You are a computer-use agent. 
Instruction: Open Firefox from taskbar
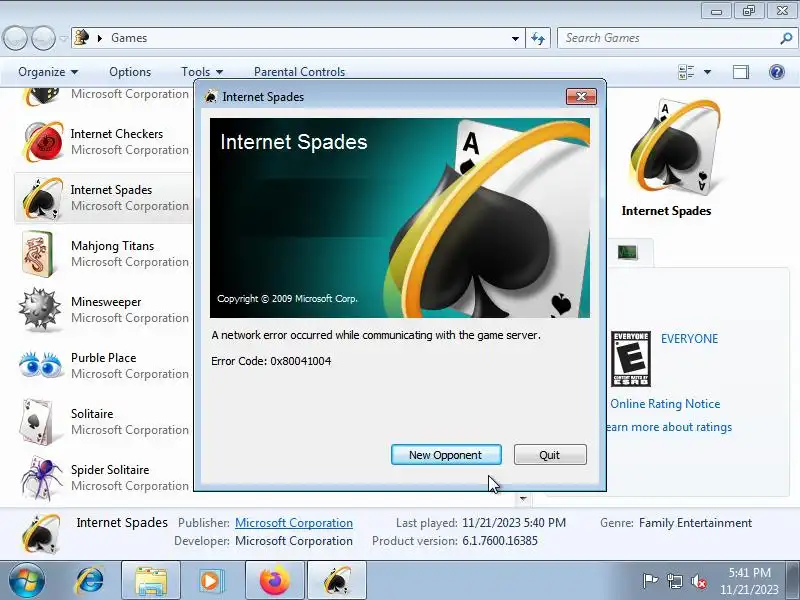point(275,581)
